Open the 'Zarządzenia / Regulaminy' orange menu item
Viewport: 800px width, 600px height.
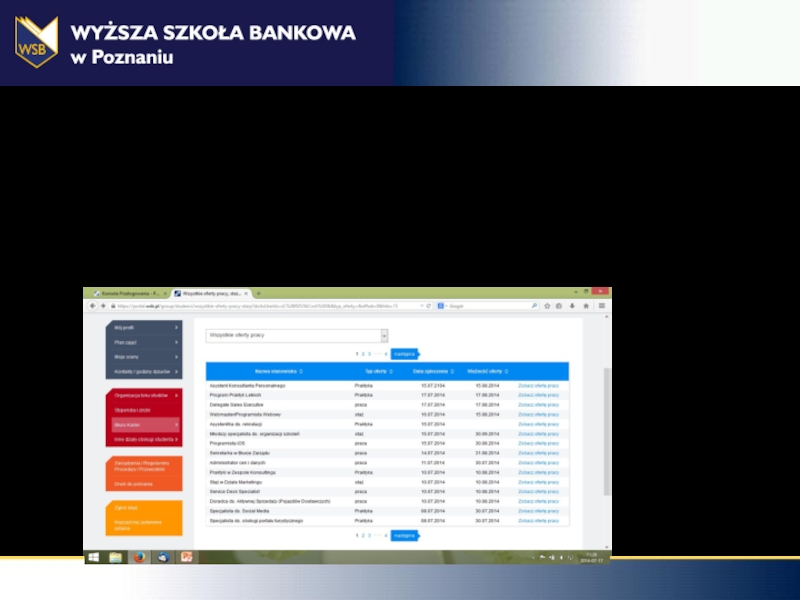144,466
